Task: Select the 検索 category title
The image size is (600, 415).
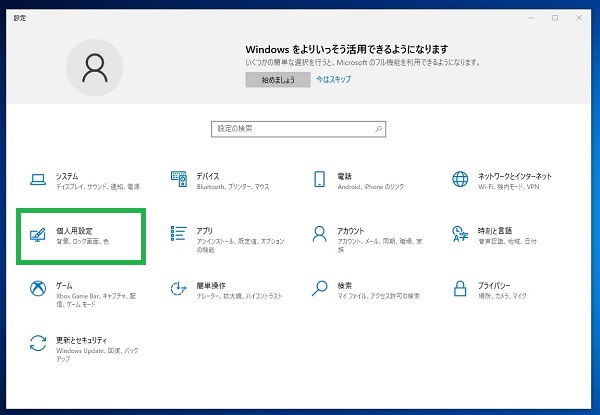Action: pos(344,285)
